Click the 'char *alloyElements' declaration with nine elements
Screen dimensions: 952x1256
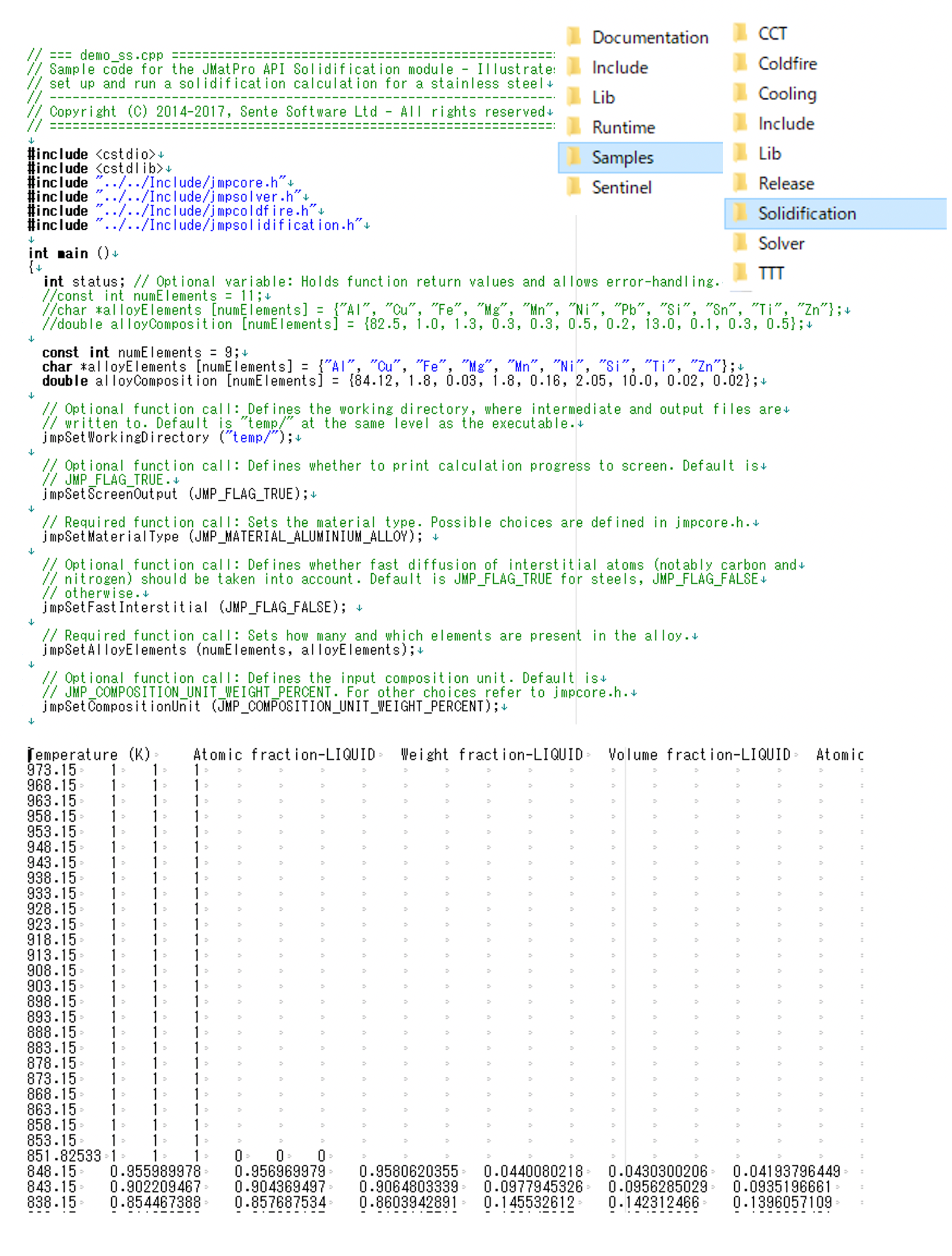389,367
